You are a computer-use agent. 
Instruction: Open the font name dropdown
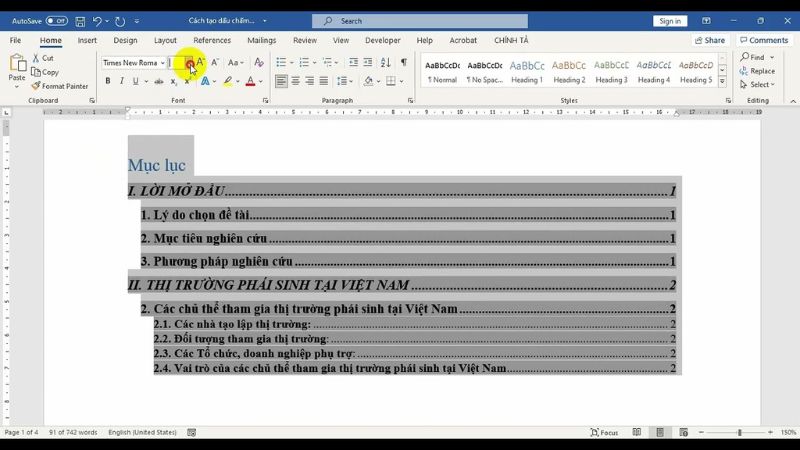(163, 63)
